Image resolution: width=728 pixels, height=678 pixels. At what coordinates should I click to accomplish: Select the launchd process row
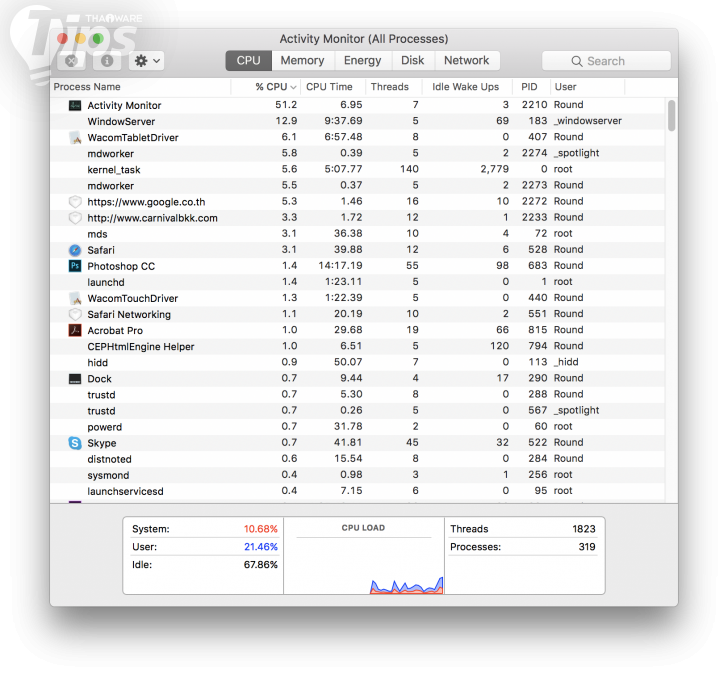358,282
